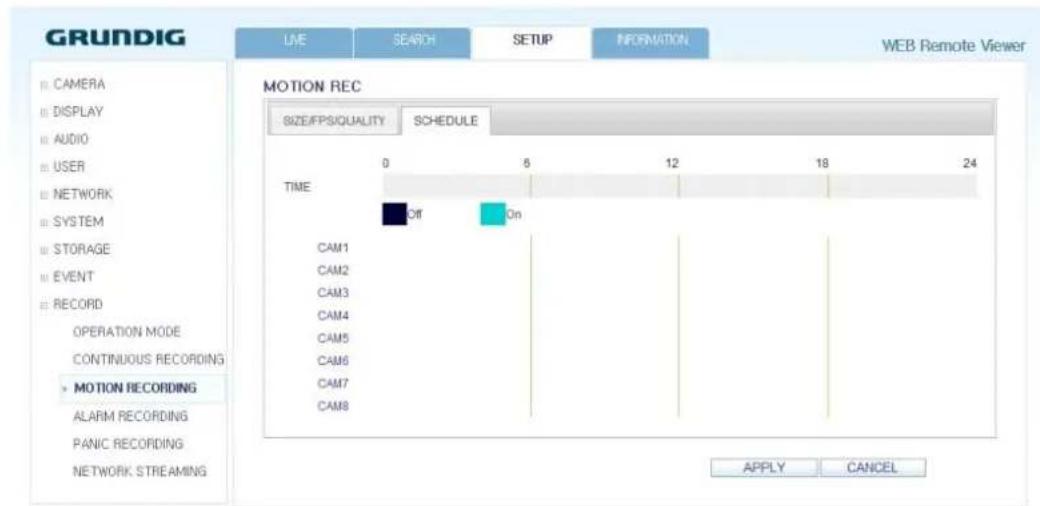
Task: Pick the cyan On color swatch
Action: [493, 214]
